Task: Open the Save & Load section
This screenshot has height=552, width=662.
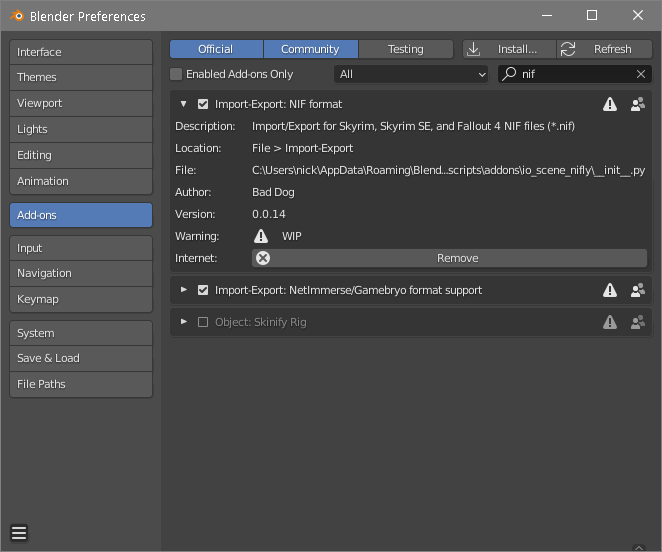Action: click(81, 359)
